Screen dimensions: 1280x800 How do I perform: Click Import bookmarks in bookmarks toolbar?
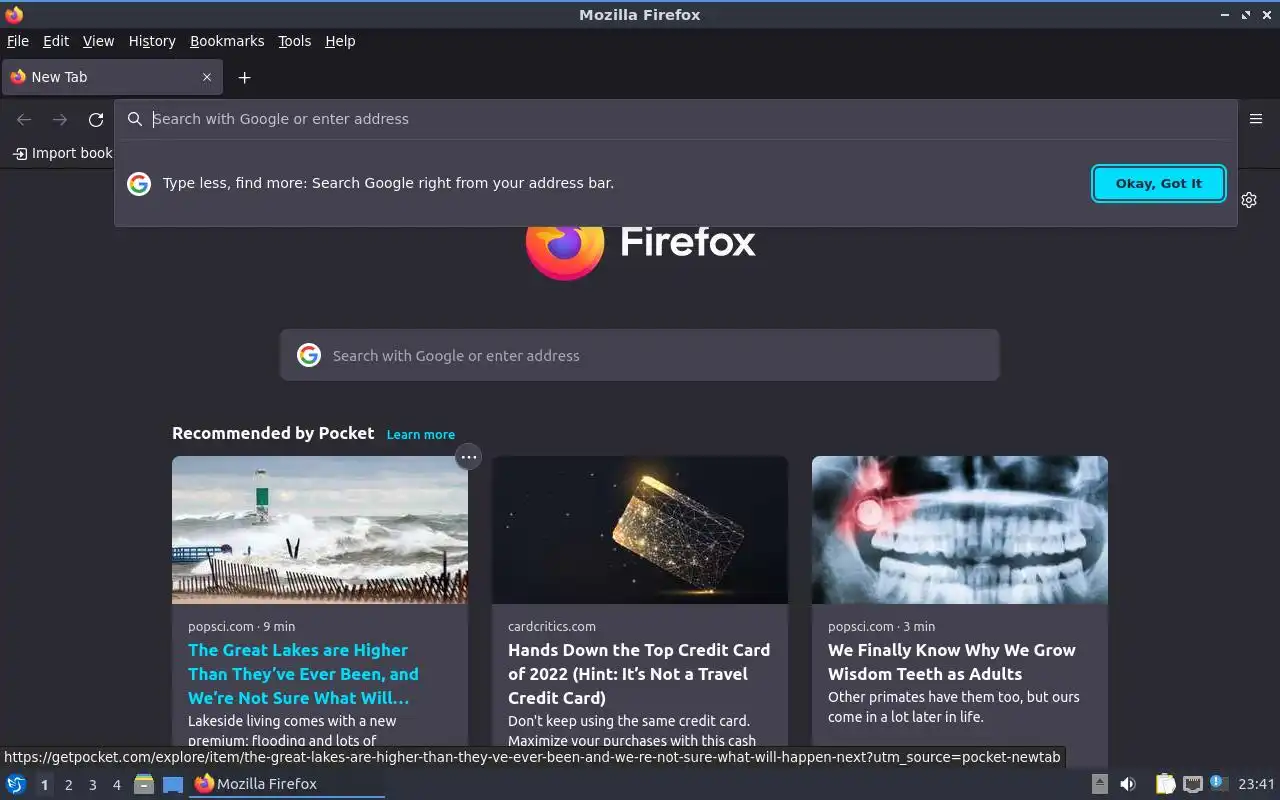tap(64, 153)
